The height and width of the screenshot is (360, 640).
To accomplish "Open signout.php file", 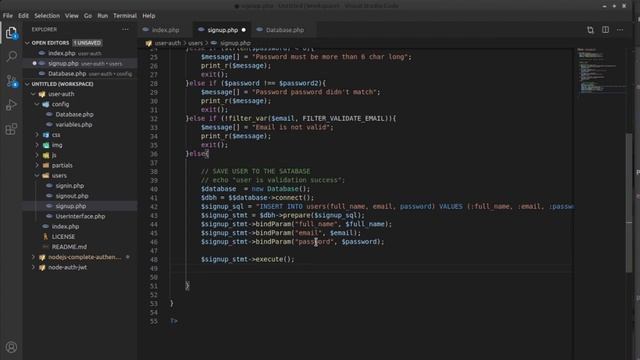I will click(x=80, y=196).
